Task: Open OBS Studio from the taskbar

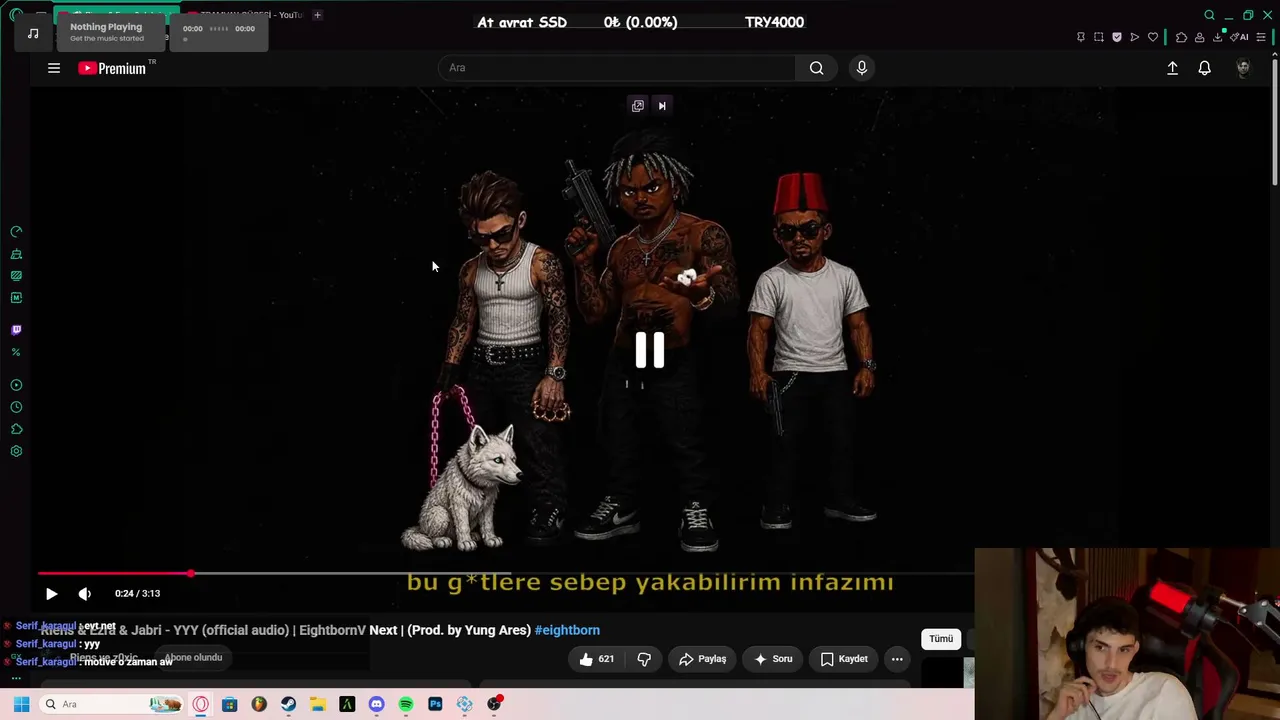Action: pyautogui.click(x=494, y=704)
